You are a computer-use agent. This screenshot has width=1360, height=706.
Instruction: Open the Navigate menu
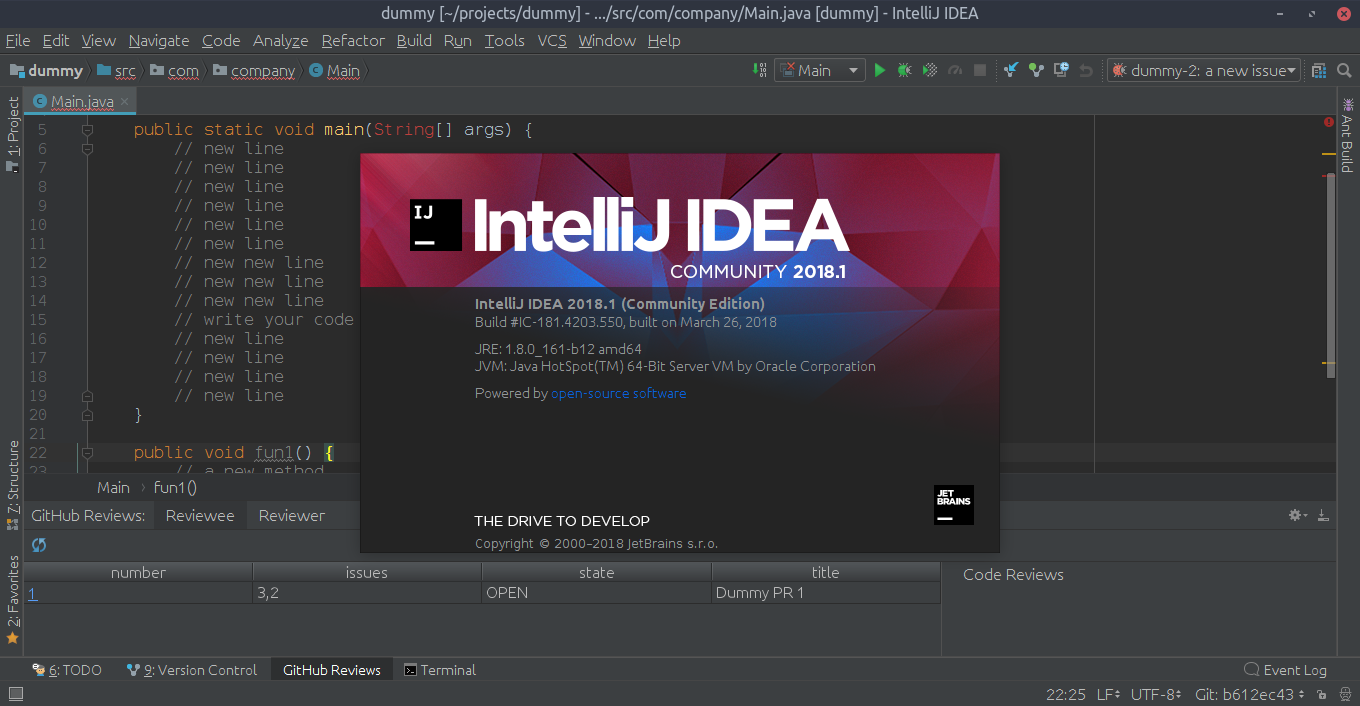click(x=158, y=41)
